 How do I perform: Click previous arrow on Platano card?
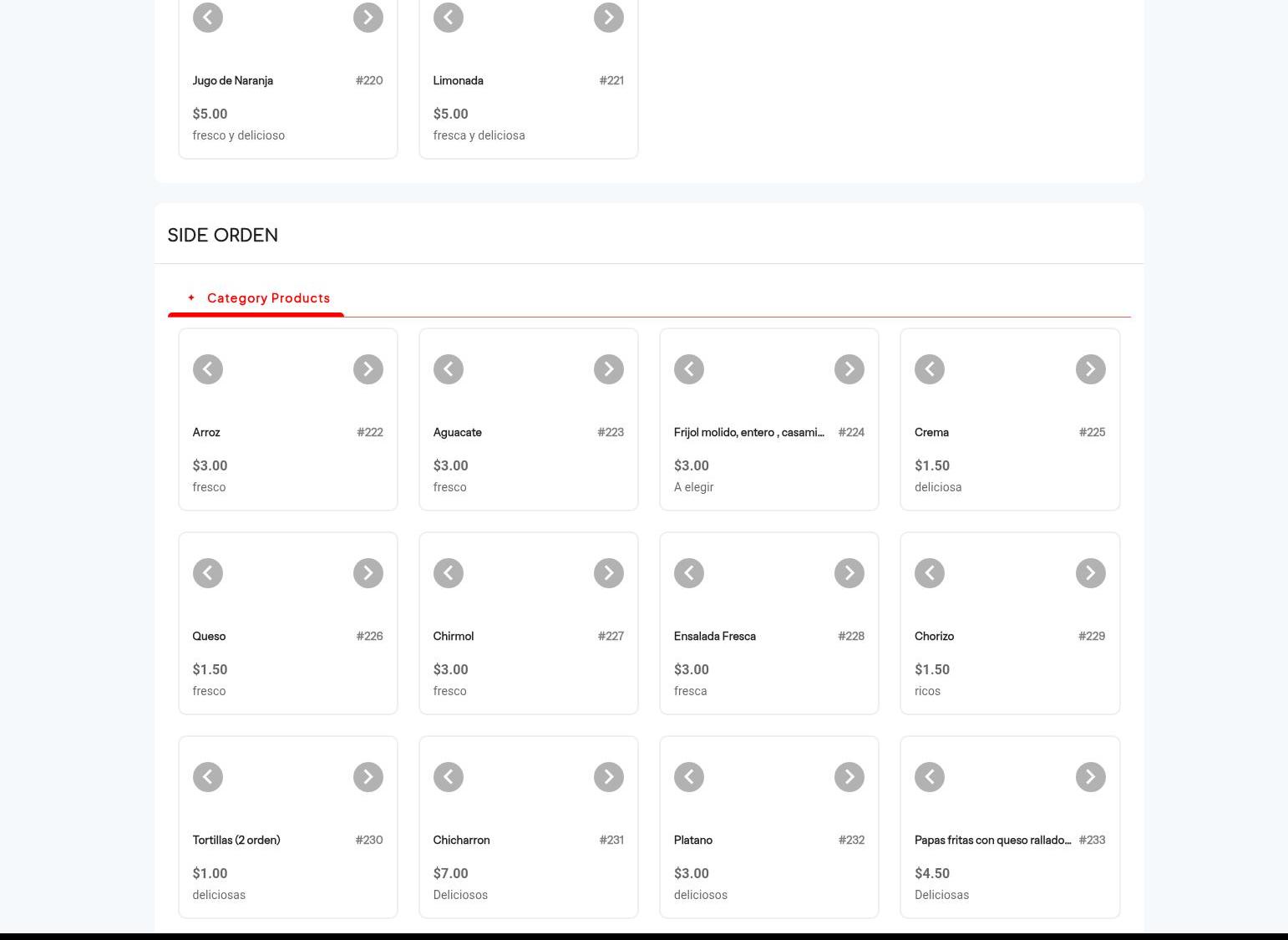pos(688,777)
